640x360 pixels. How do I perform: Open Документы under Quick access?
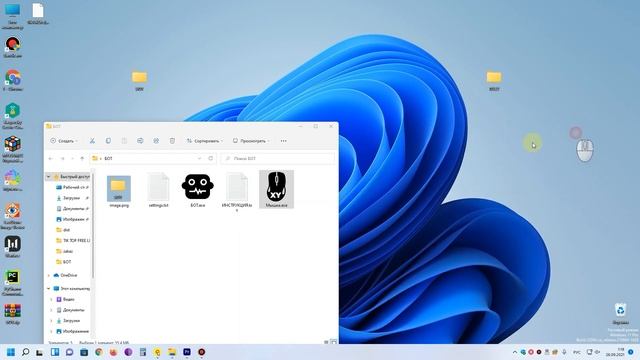coord(72,209)
